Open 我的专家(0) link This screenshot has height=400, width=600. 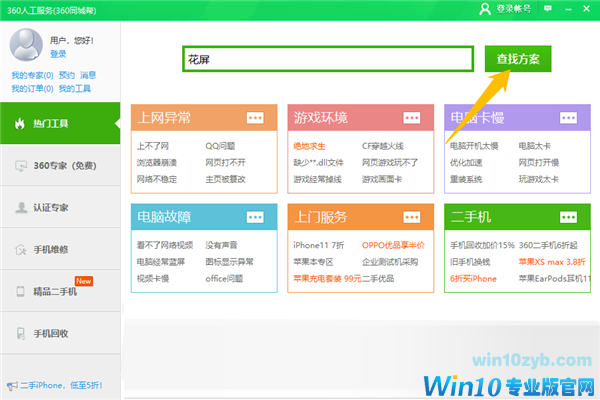(32, 75)
